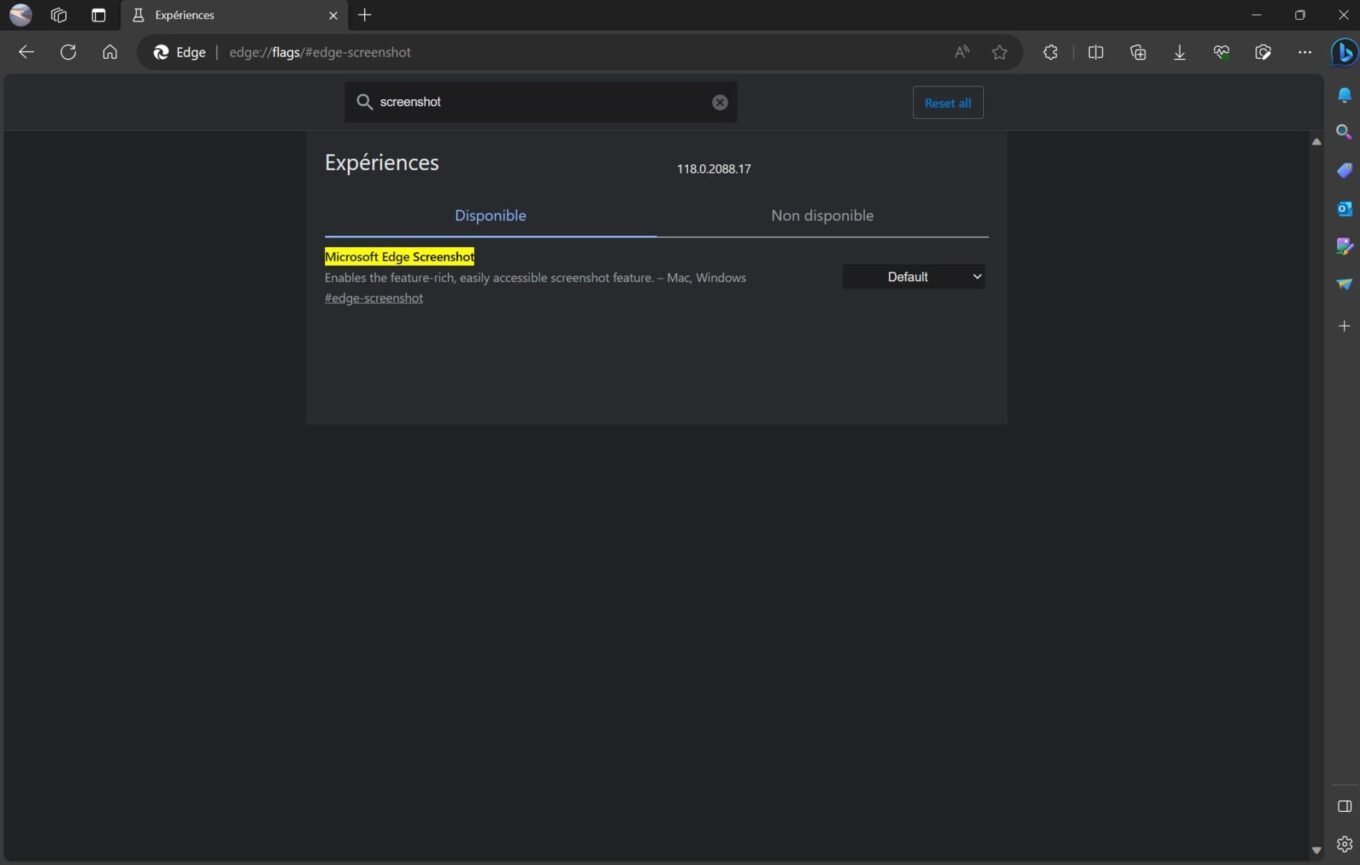Go to the home page
Screen dimensions: 1360x865
coord(110,52)
